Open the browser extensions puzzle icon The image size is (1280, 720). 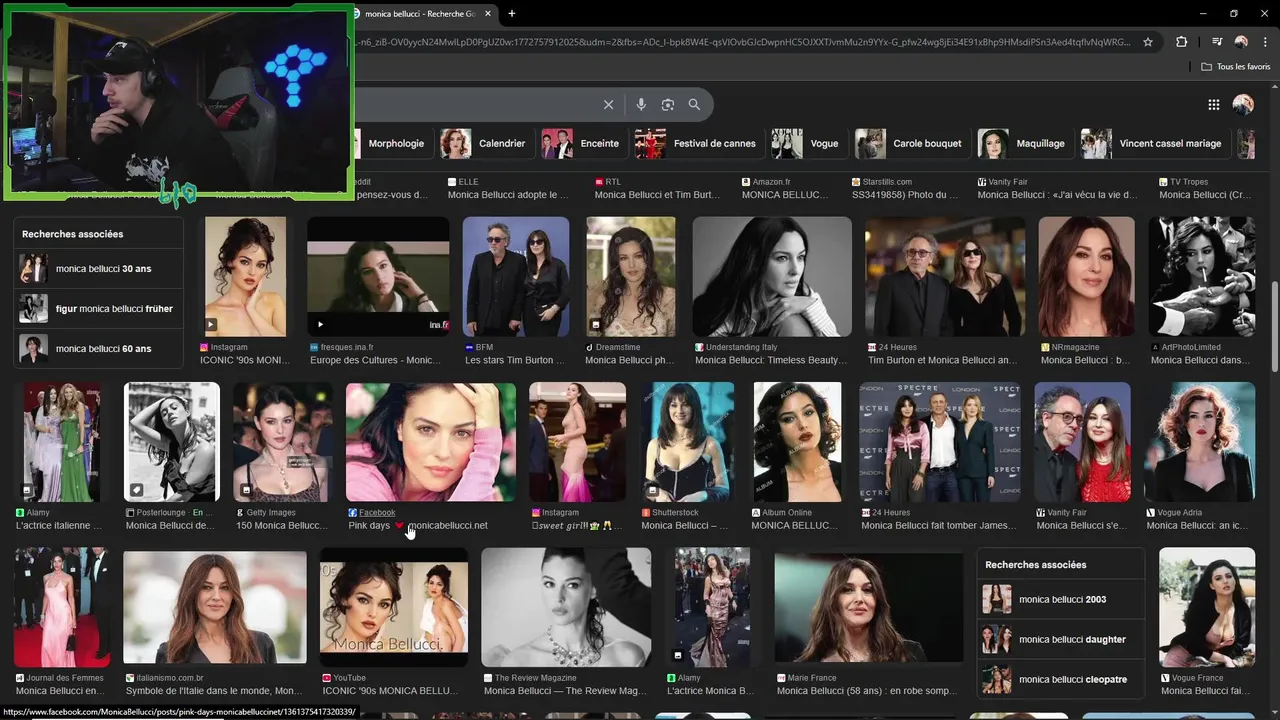pos(1181,42)
